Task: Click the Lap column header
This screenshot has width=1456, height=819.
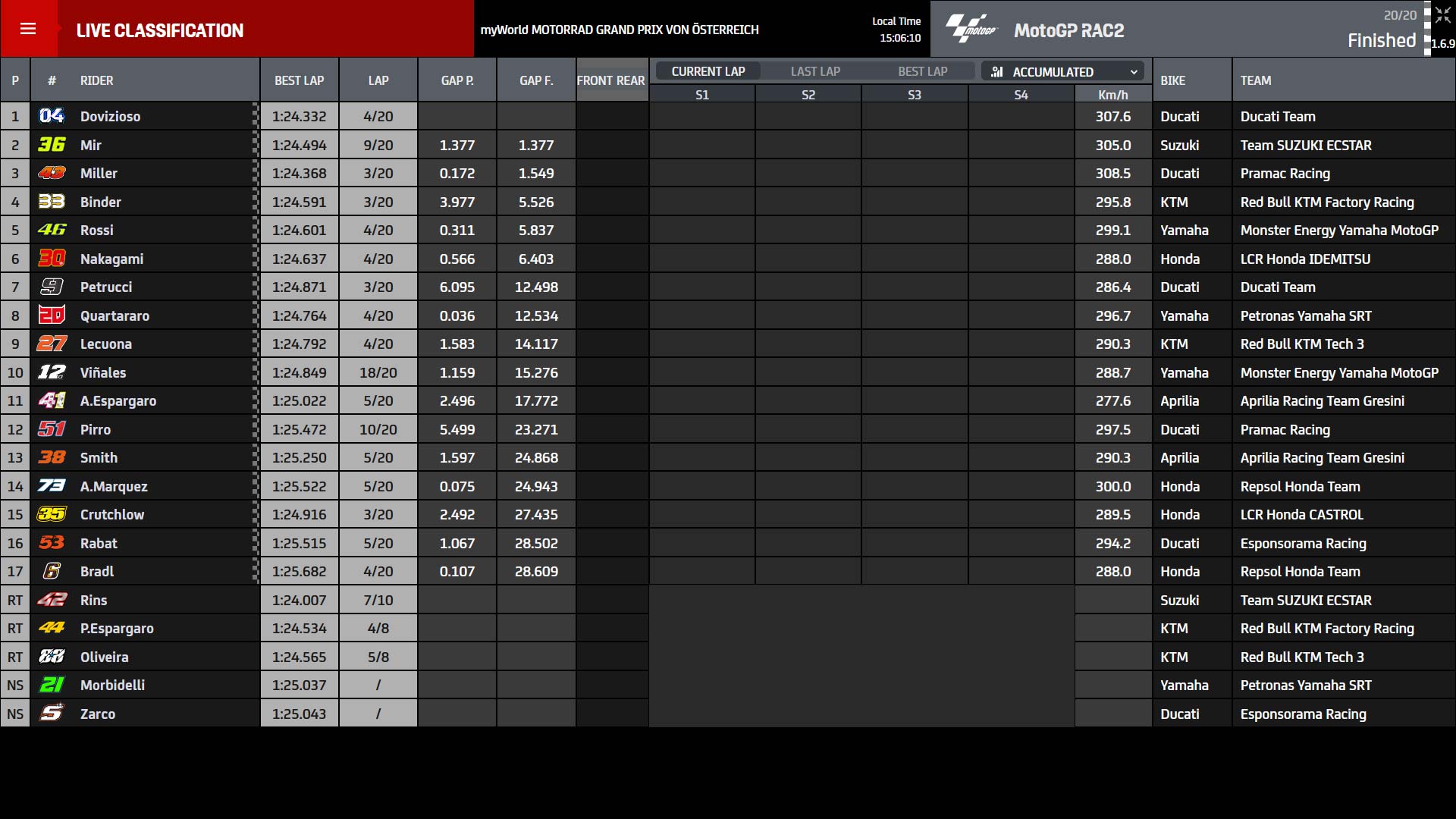Action: point(378,80)
